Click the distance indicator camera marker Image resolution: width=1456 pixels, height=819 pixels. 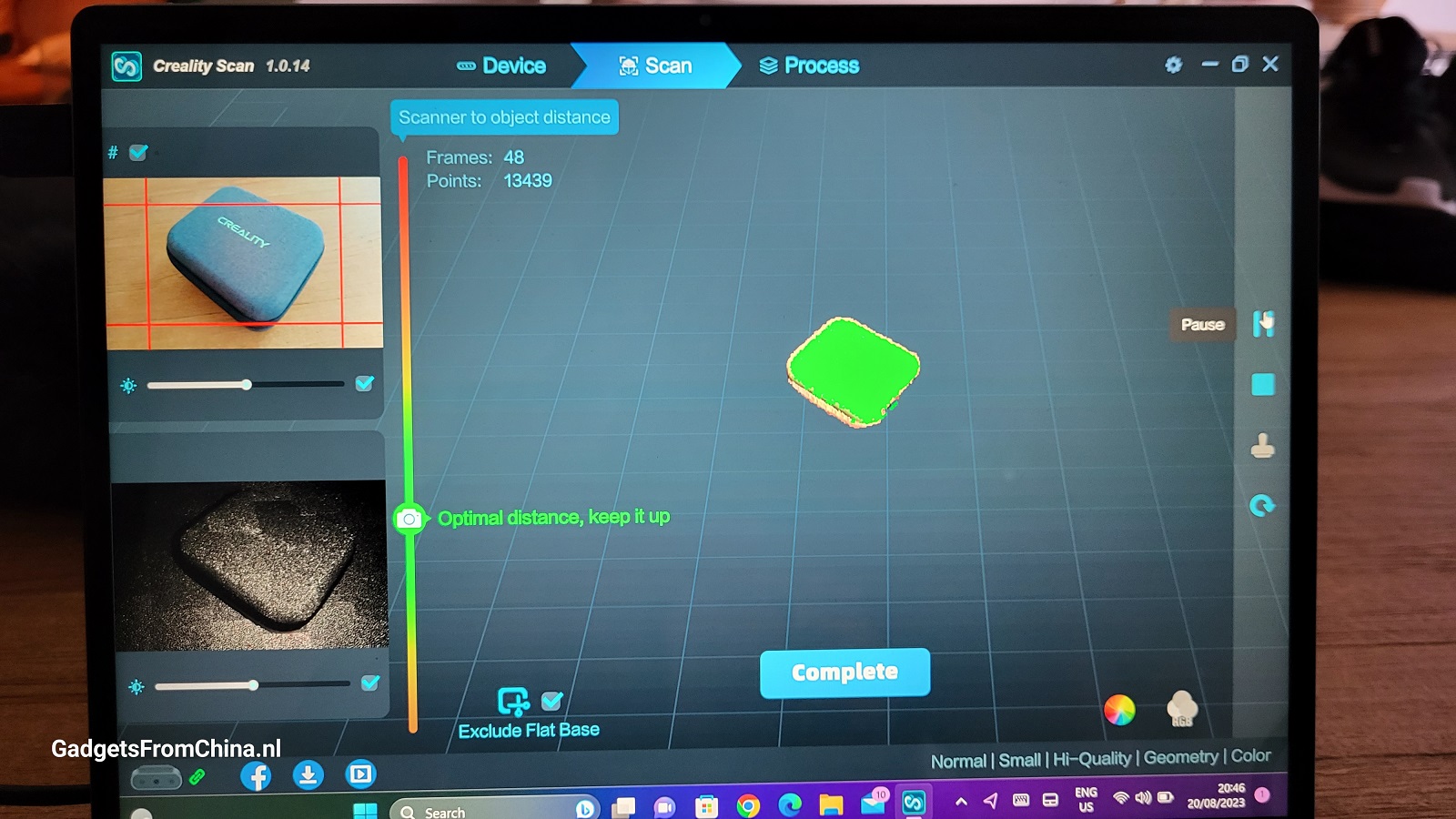(x=409, y=519)
